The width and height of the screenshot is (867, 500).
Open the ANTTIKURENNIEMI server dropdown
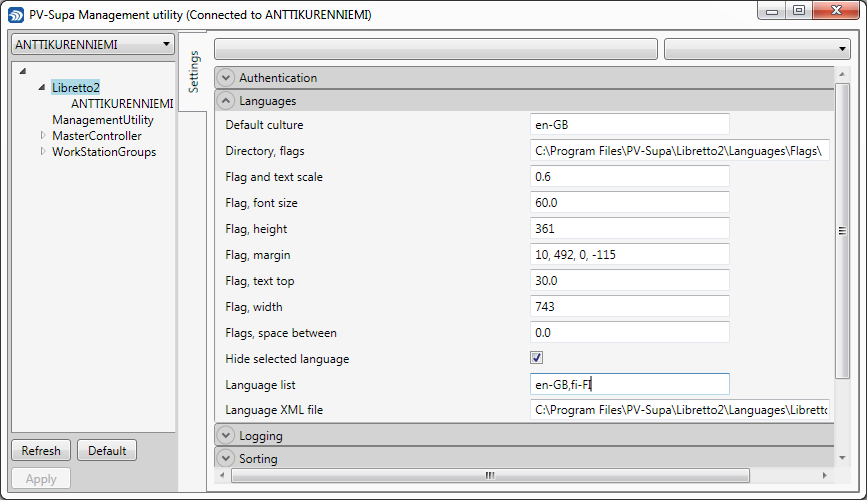click(x=165, y=45)
